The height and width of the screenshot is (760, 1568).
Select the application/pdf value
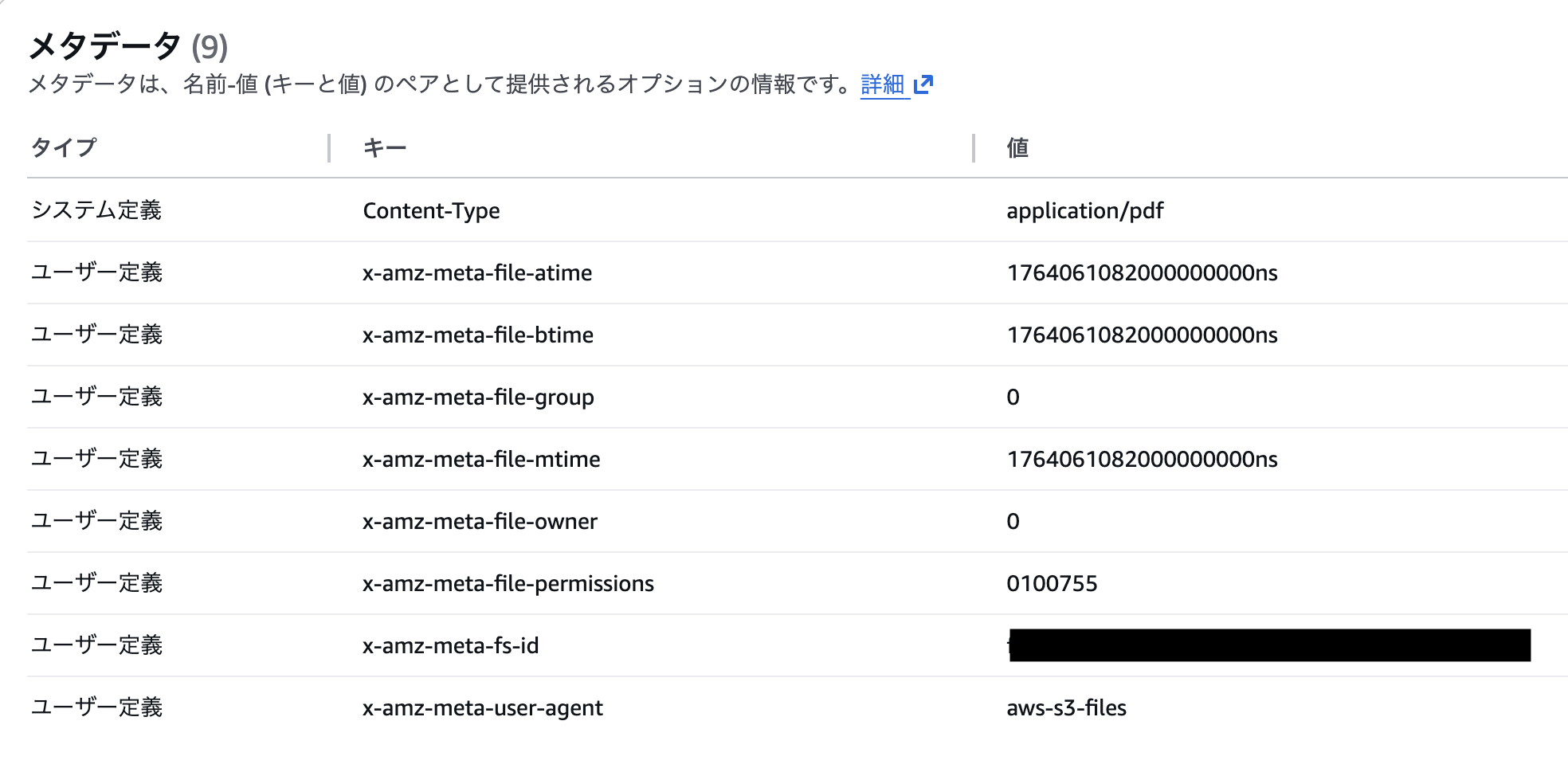tap(1084, 211)
